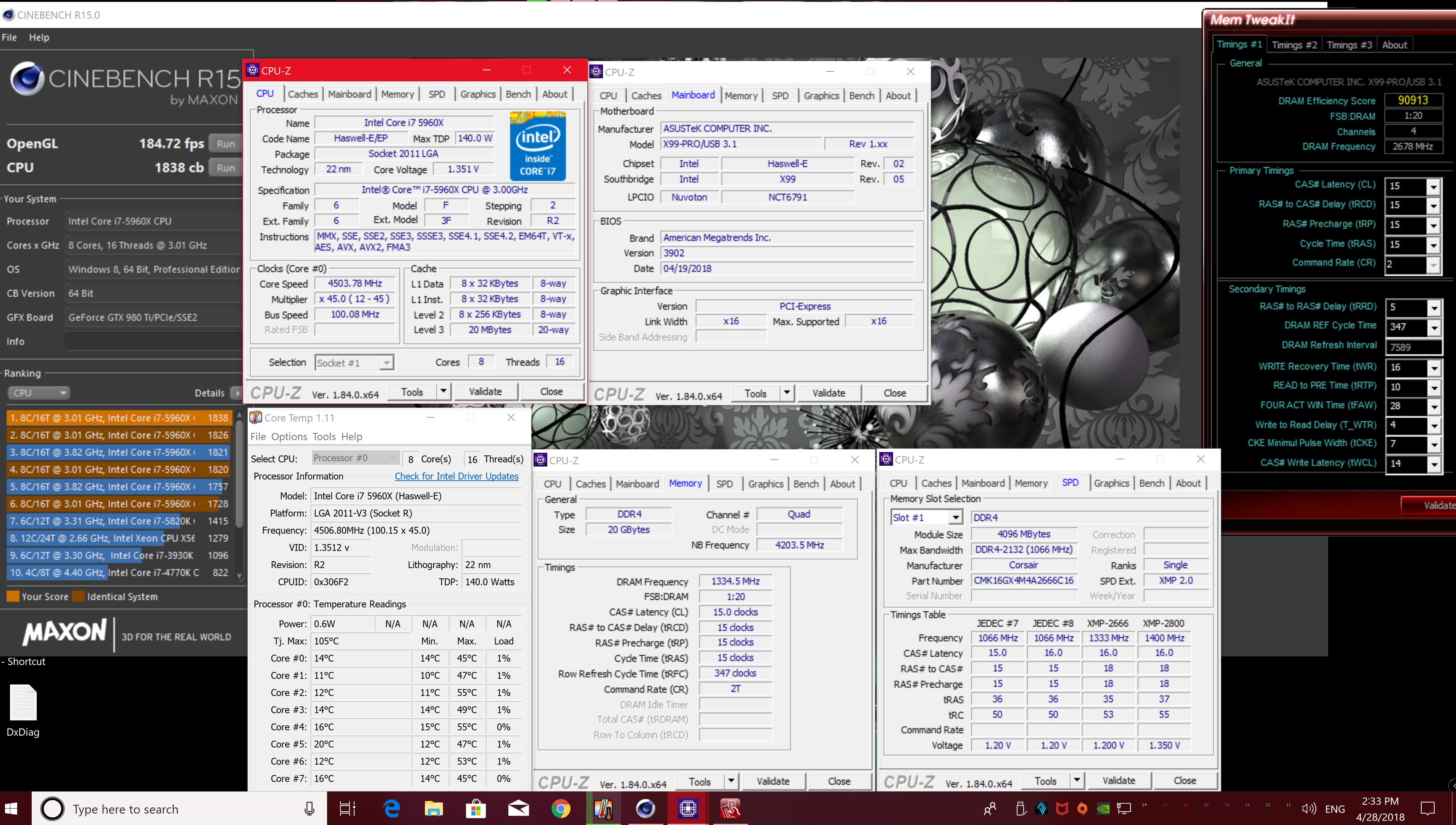This screenshot has width=1456, height=825.
Task: Click the Details arrow in Cinebench Ranking
Action: click(x=237, y=393)
